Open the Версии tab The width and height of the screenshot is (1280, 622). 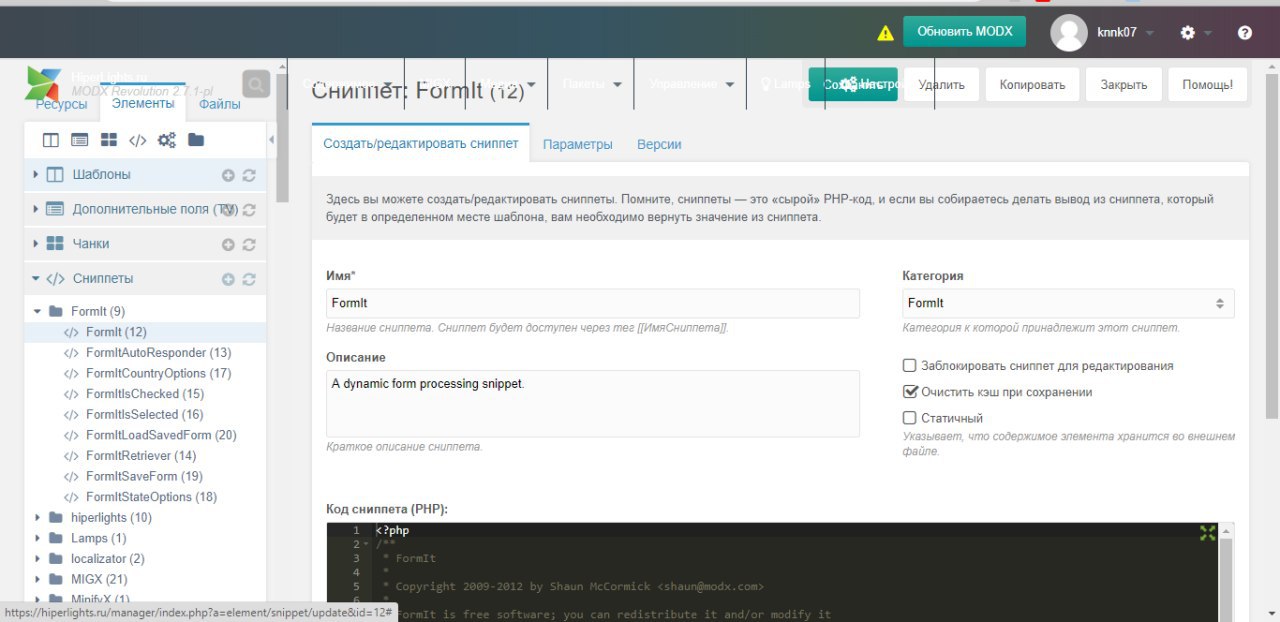click(x=659, y=145)
